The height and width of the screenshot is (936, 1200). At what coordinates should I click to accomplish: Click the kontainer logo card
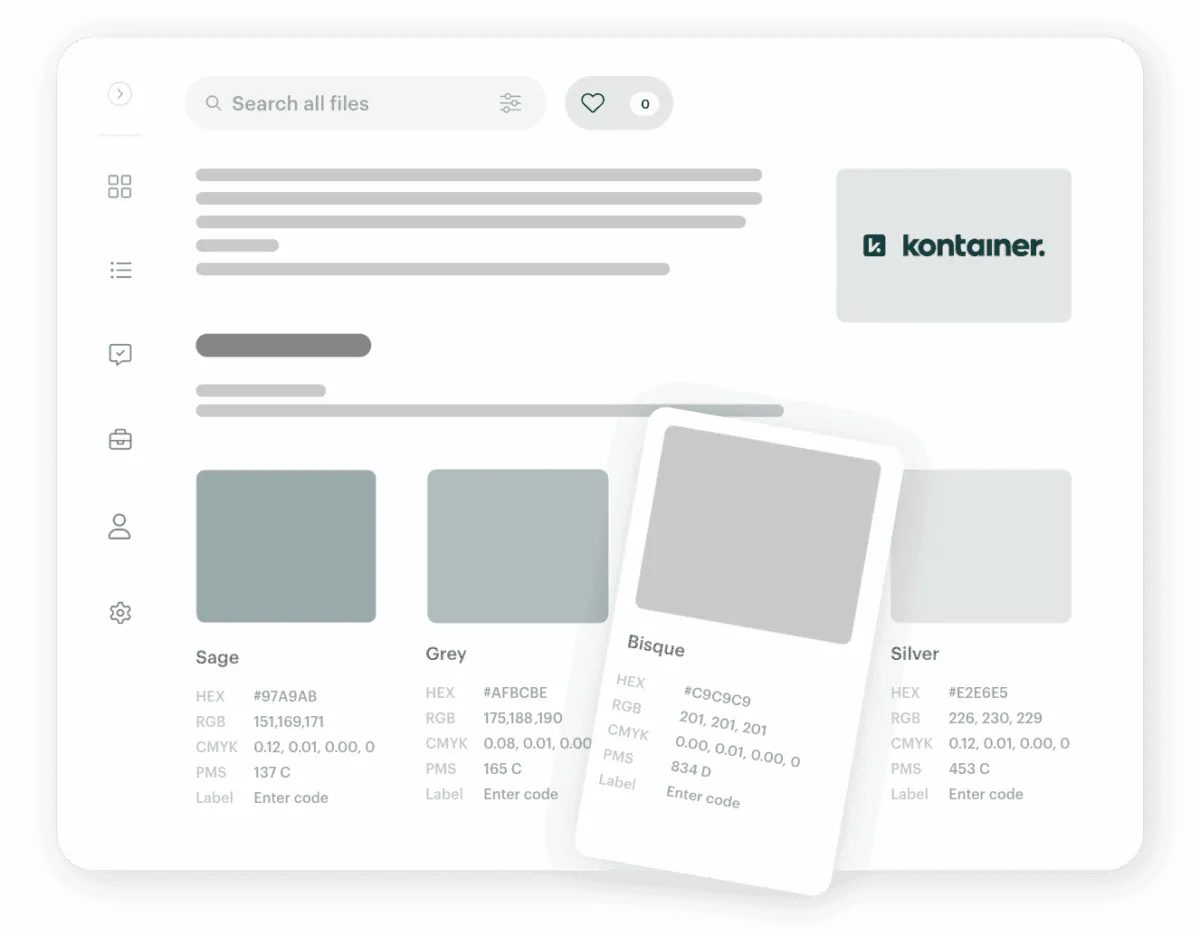pyautogui.click(x=954, y=245)
